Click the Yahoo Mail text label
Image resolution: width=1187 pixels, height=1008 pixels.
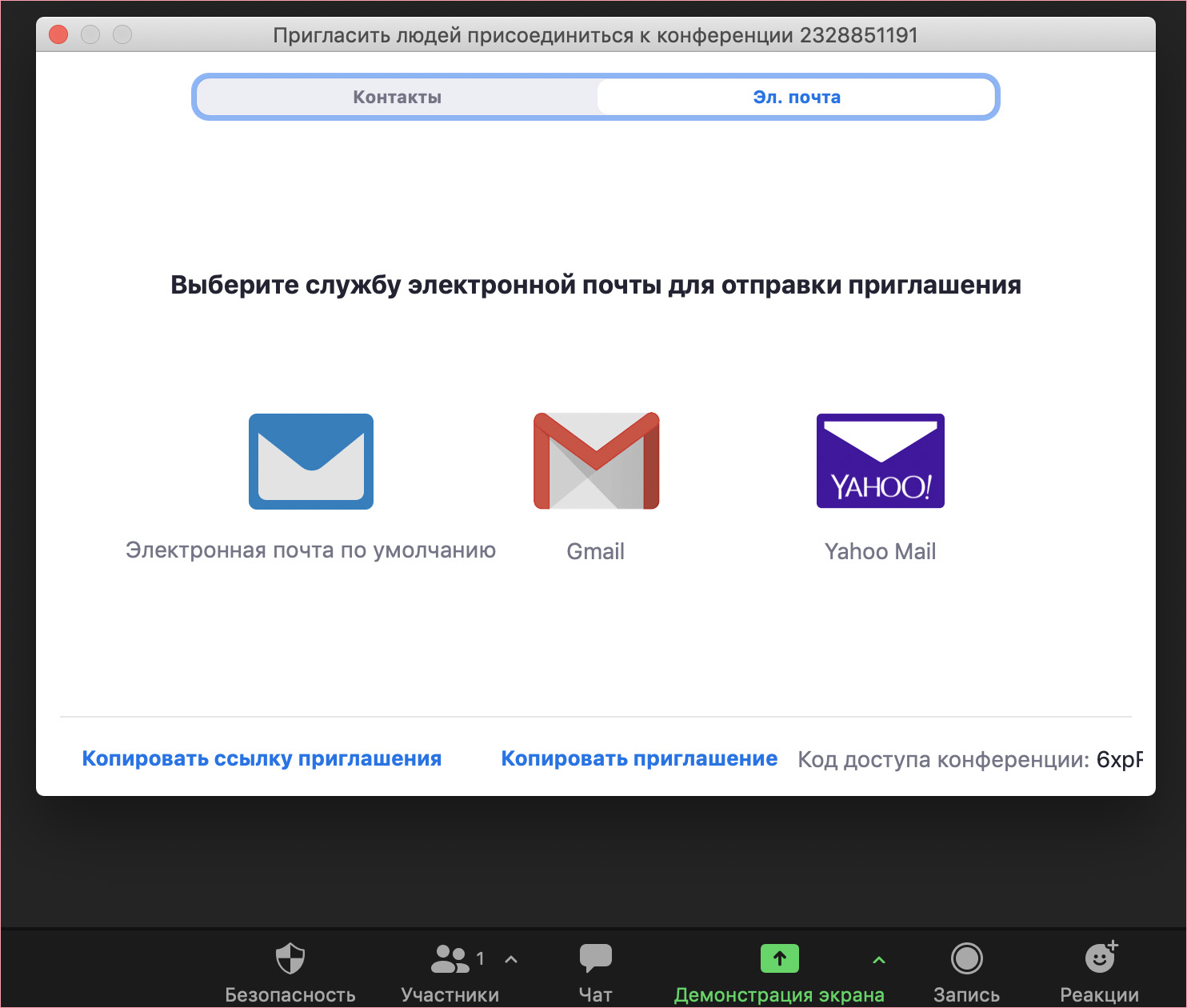click(x=880, y=551)
